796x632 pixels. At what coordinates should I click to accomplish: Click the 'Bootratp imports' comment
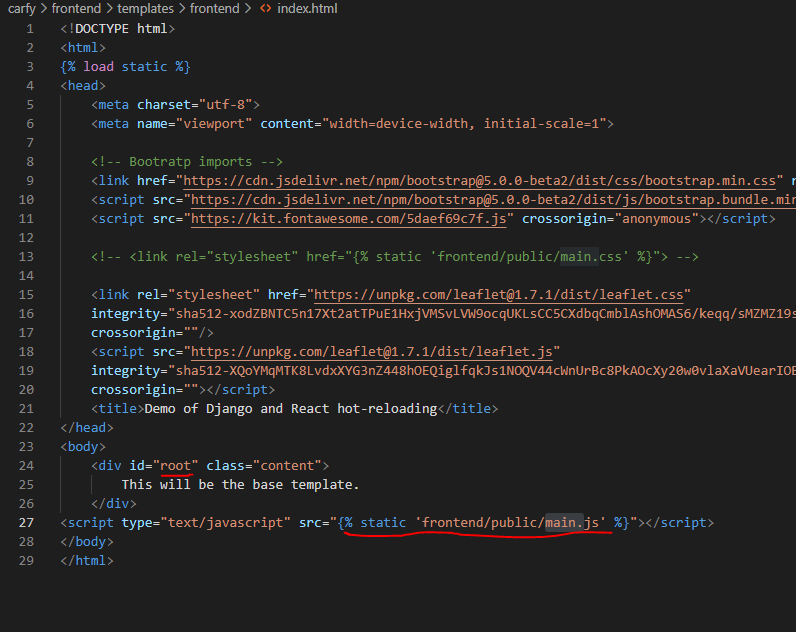pos(187,162)
